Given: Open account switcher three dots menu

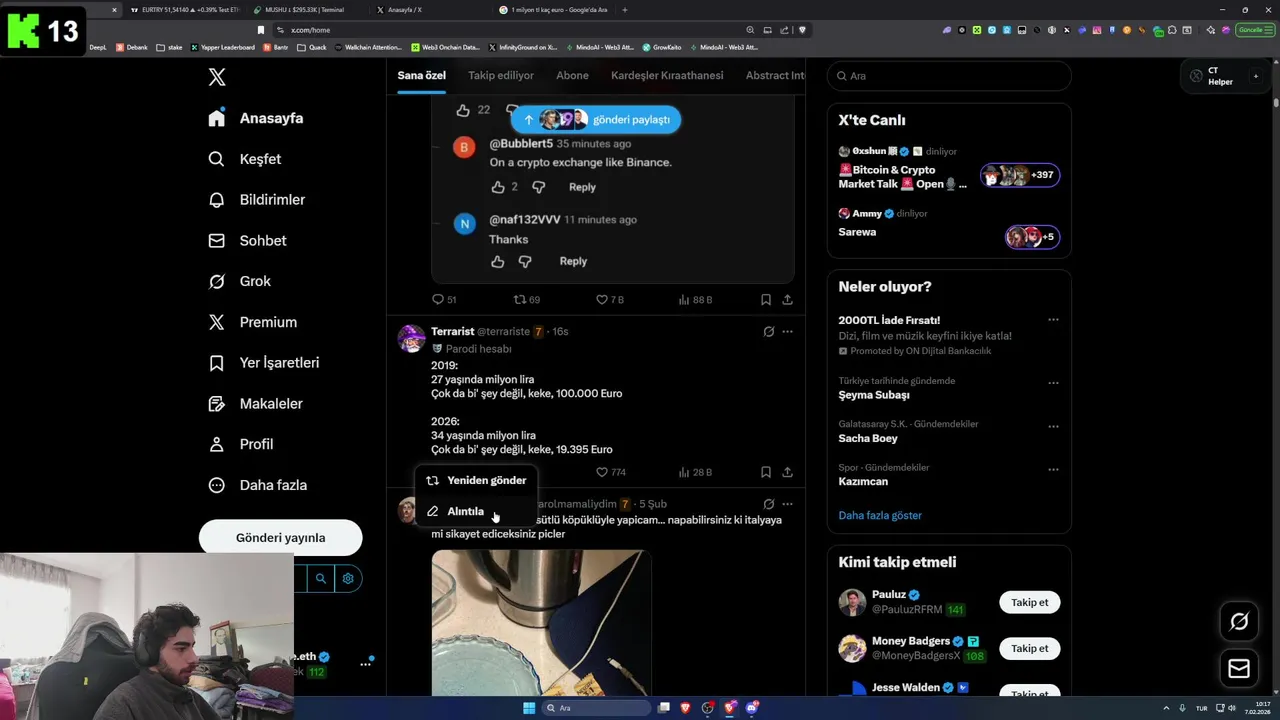Looking at the screenshot, I should 365,664.
